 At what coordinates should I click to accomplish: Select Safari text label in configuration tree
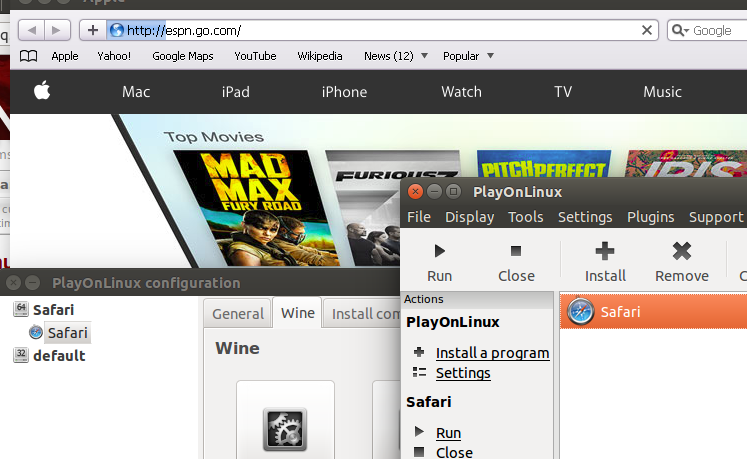[x=68, y=332]
